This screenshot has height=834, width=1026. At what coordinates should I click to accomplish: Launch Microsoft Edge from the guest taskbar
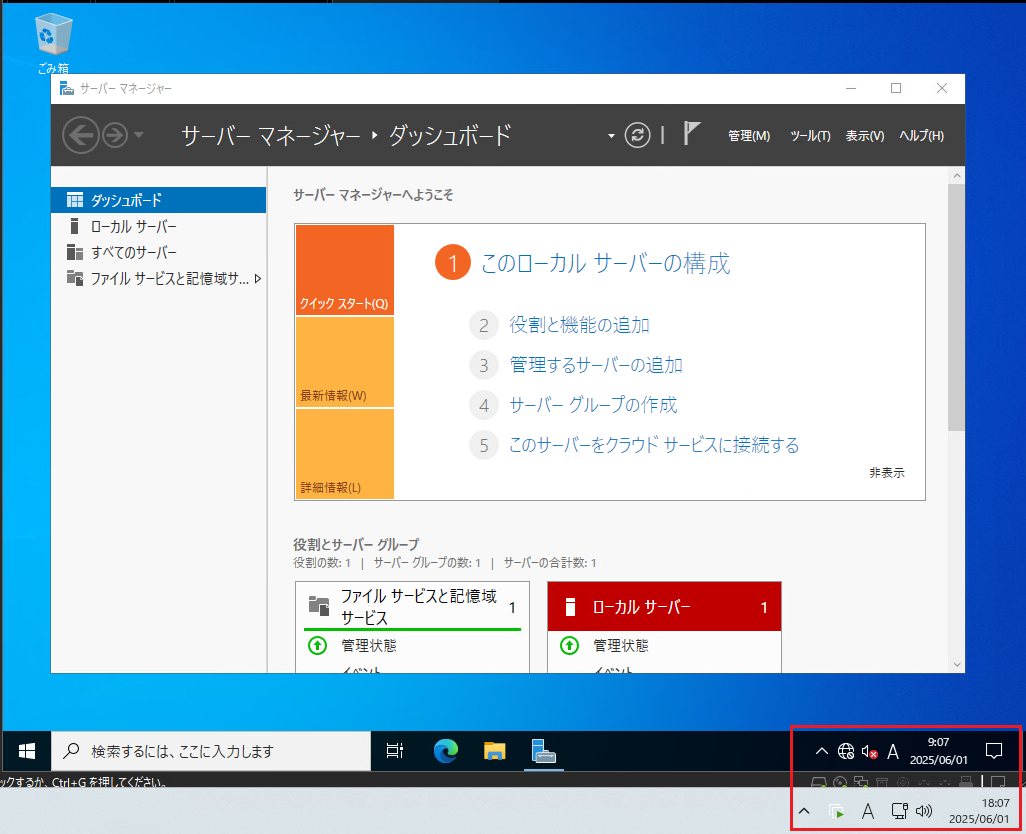point(446,751)
